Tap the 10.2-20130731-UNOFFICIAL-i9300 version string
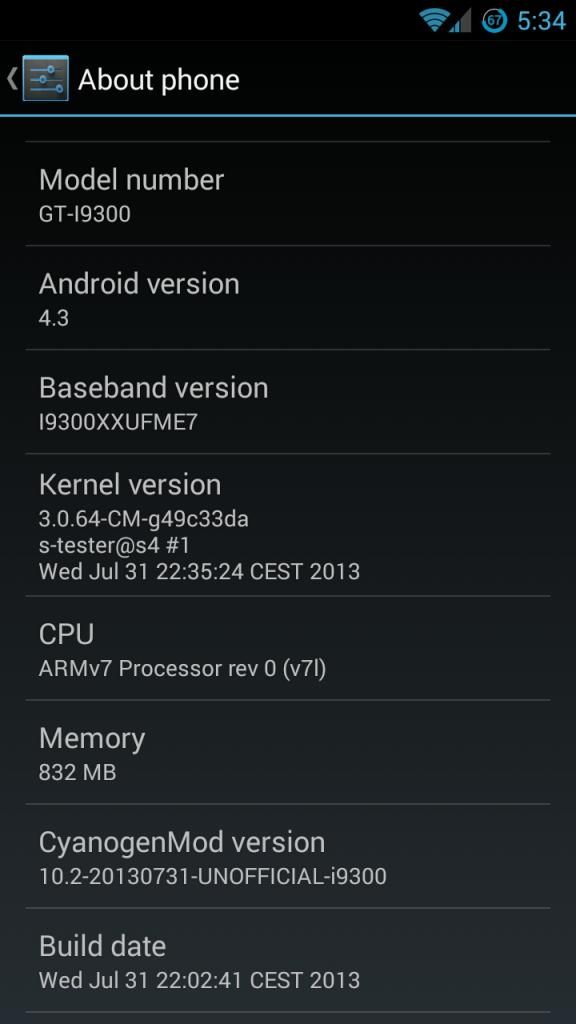 tap(213, 876)
